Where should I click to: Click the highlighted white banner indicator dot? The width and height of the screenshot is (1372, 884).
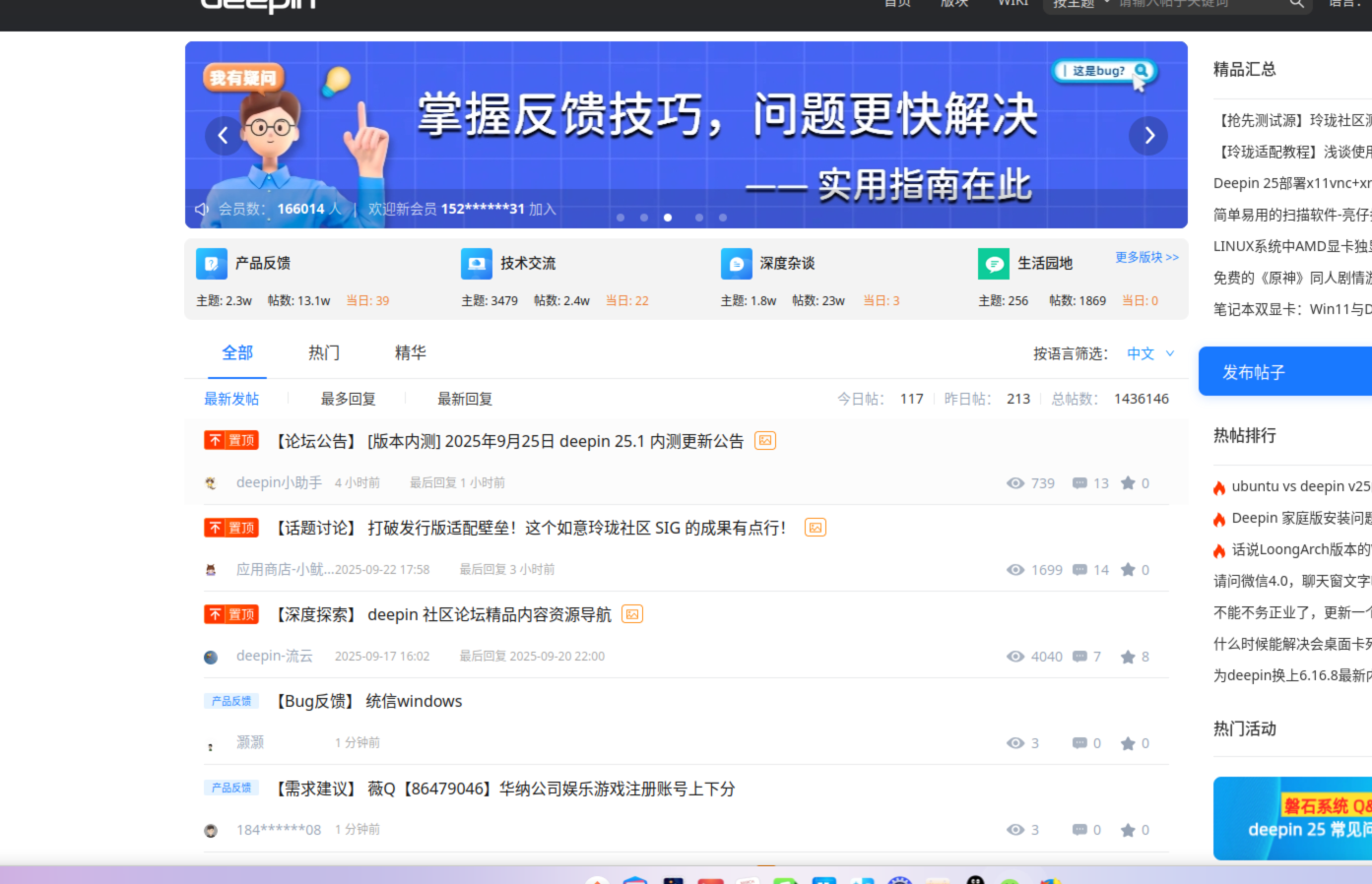point(668,218)
